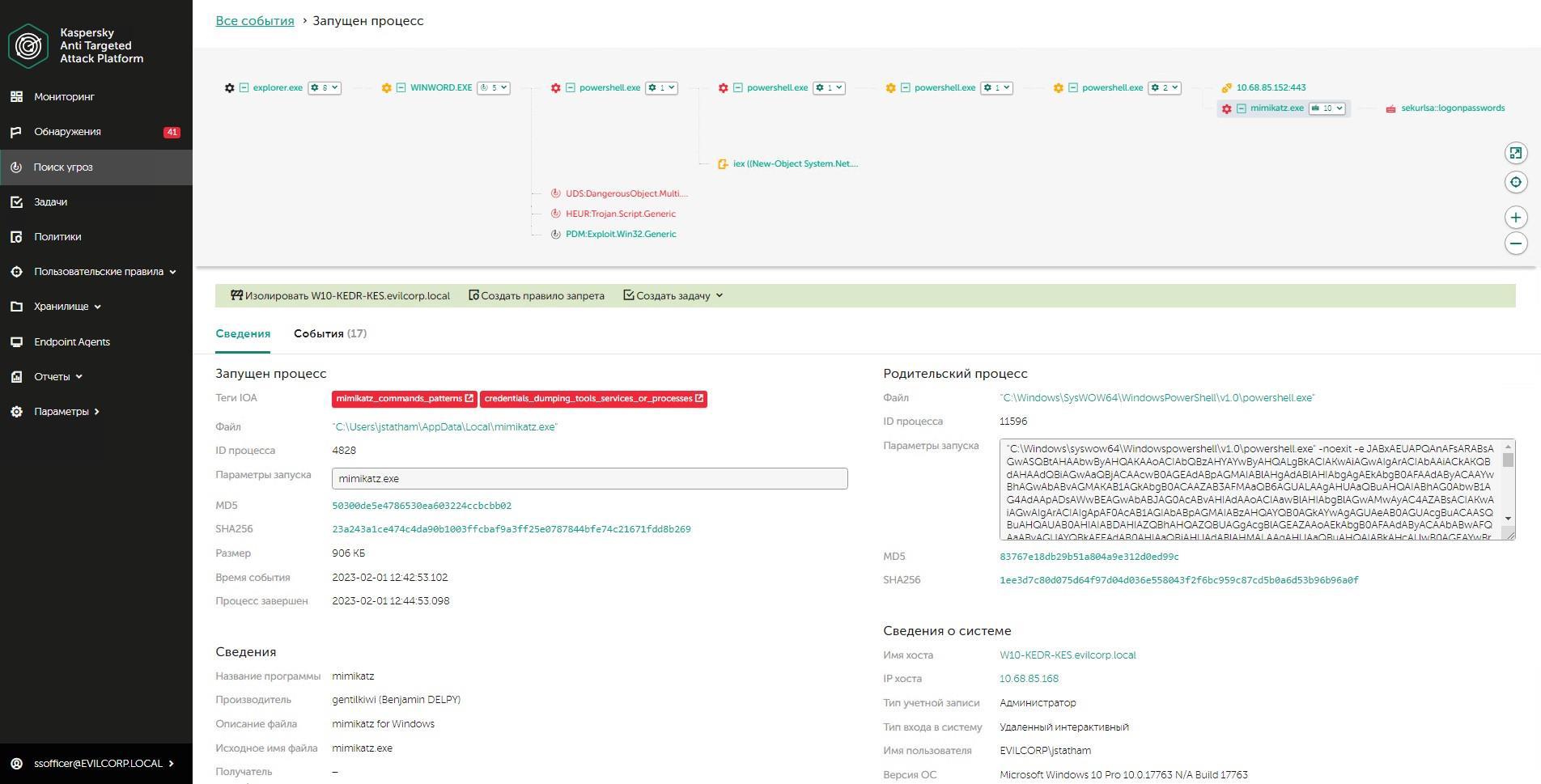Zoom in the process tree
The height and width of the screenshot is (784, 1541).
click(x=1516, y=217)
